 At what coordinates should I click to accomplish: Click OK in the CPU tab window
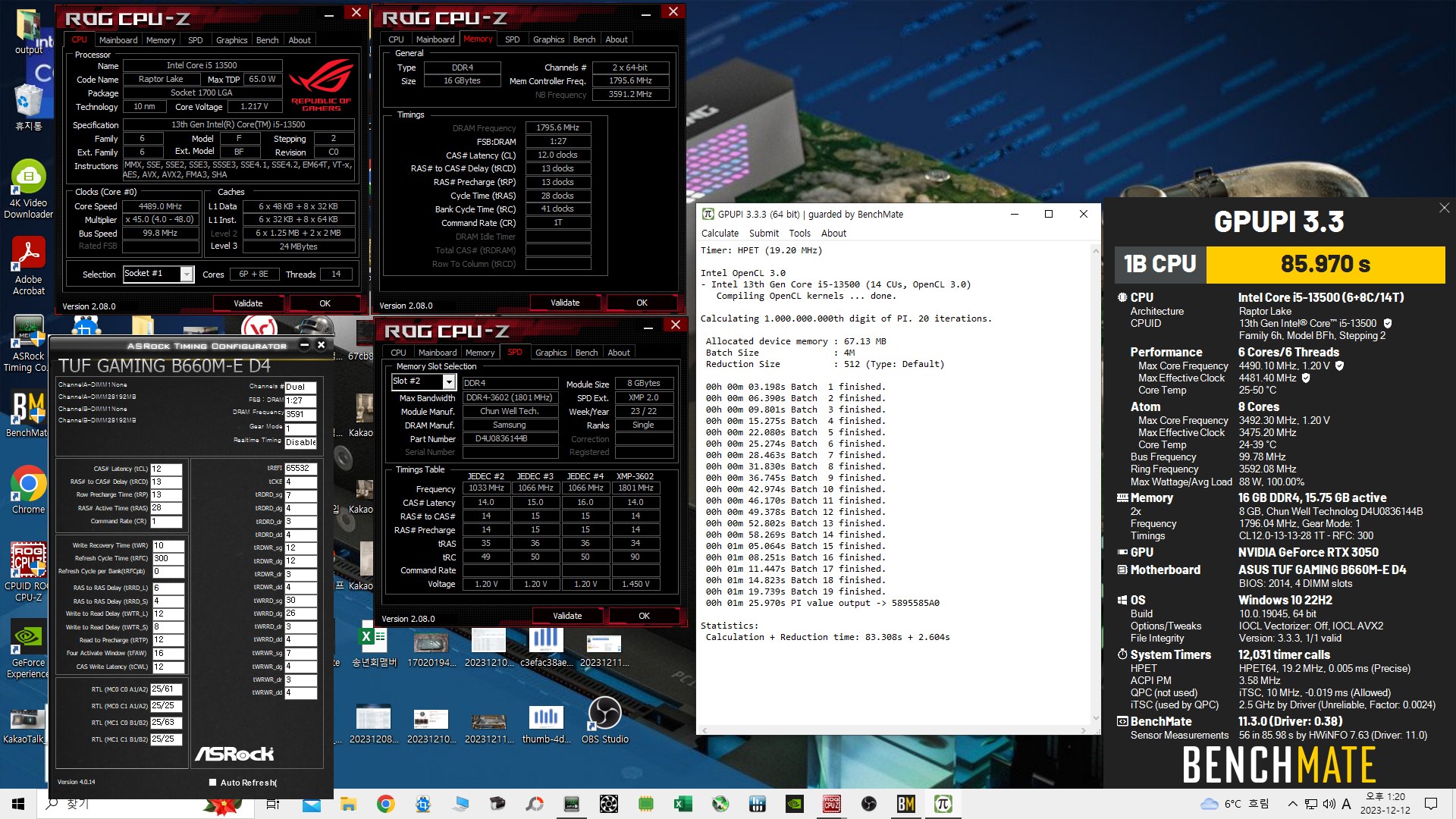(325, 303)
